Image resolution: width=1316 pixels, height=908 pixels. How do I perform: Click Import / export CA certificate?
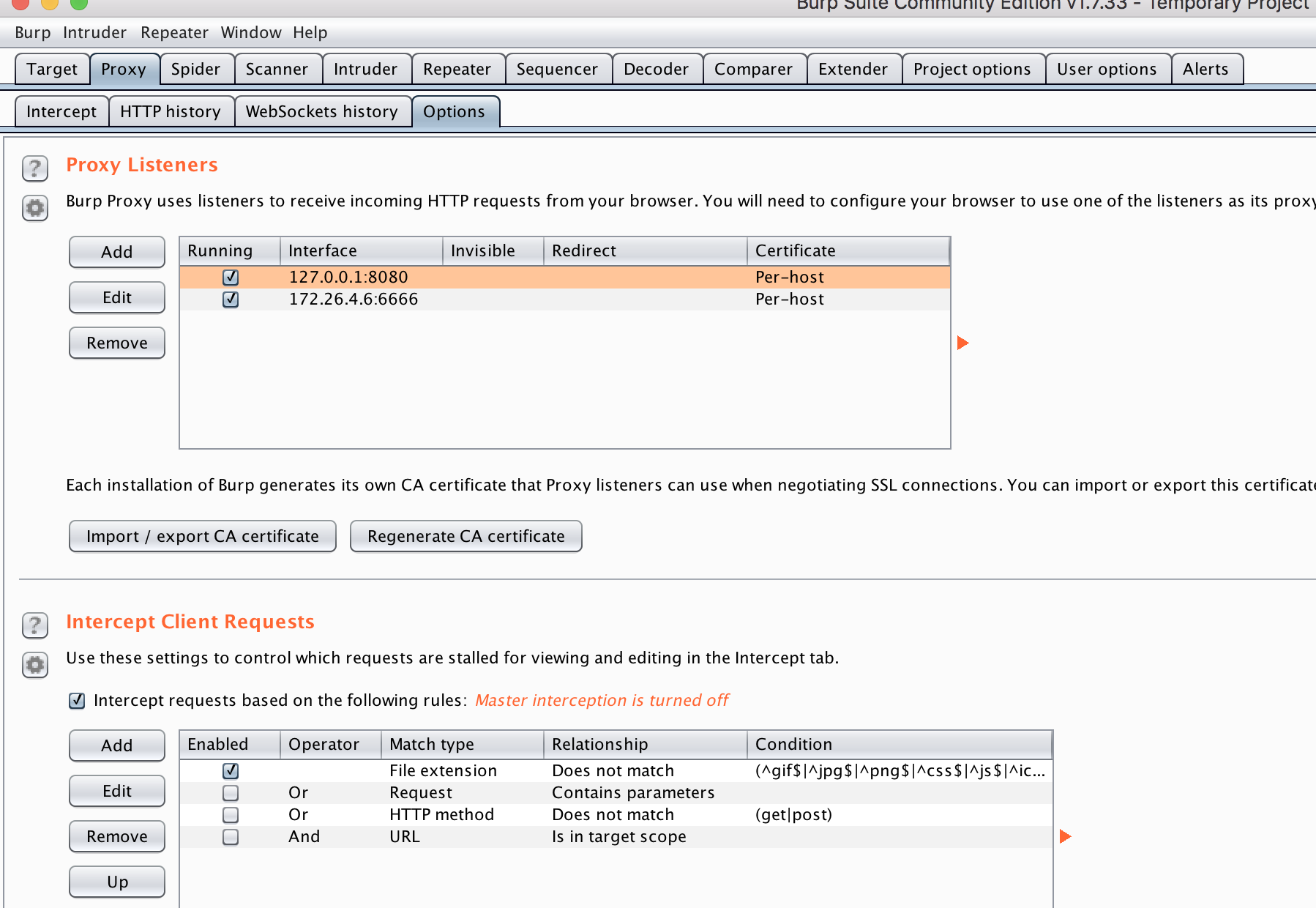pyautogui.click(x=203, y=536)
